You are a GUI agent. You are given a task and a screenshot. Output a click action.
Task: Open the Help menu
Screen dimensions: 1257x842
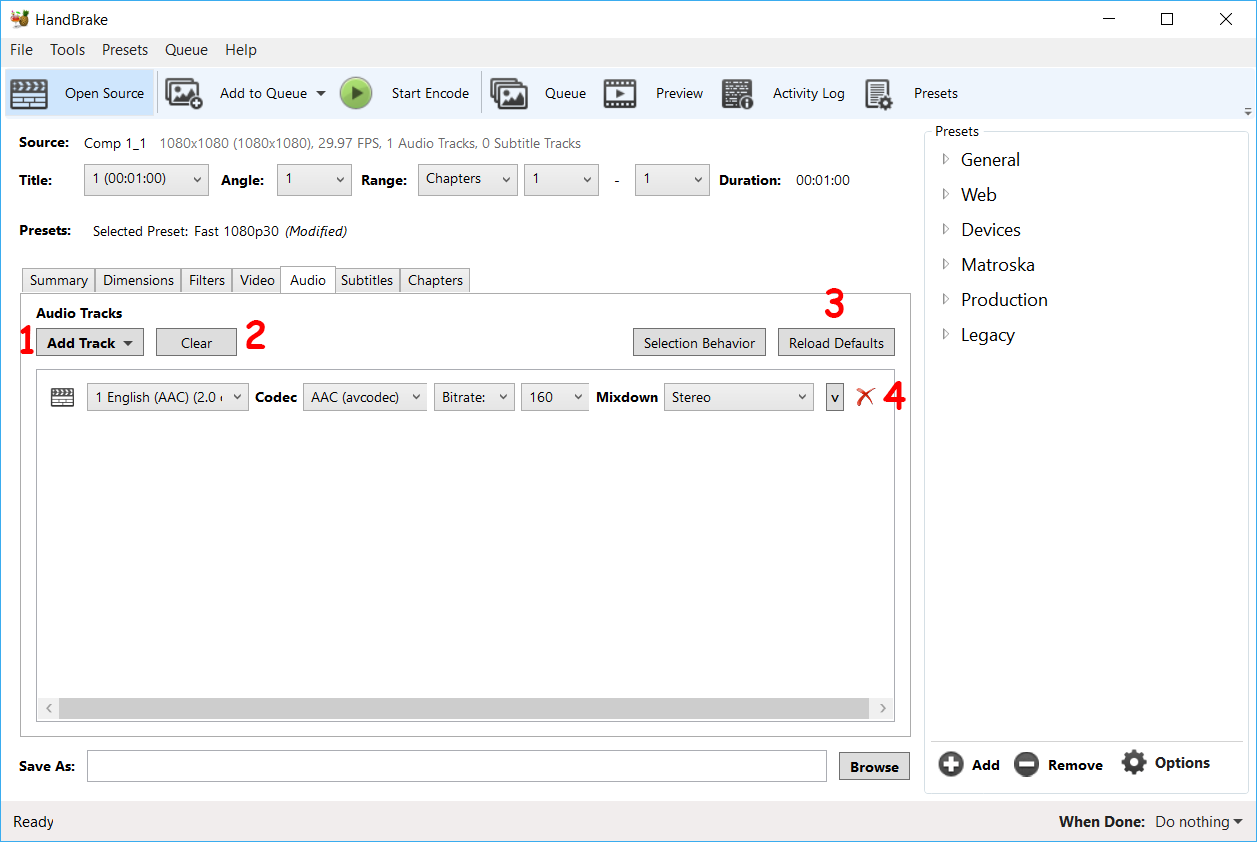coord(241,50)
